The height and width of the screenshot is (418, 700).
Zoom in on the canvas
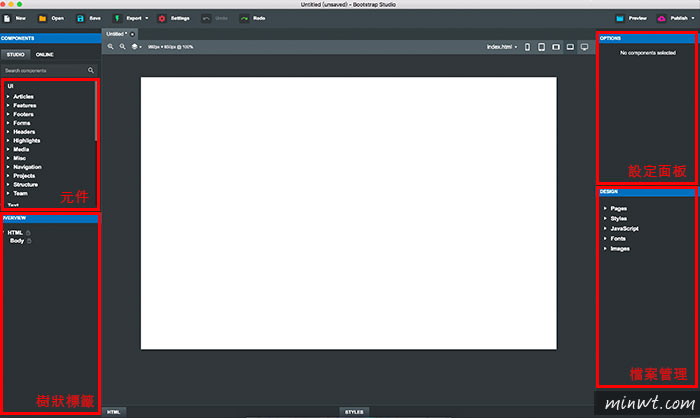pos(110,47)
